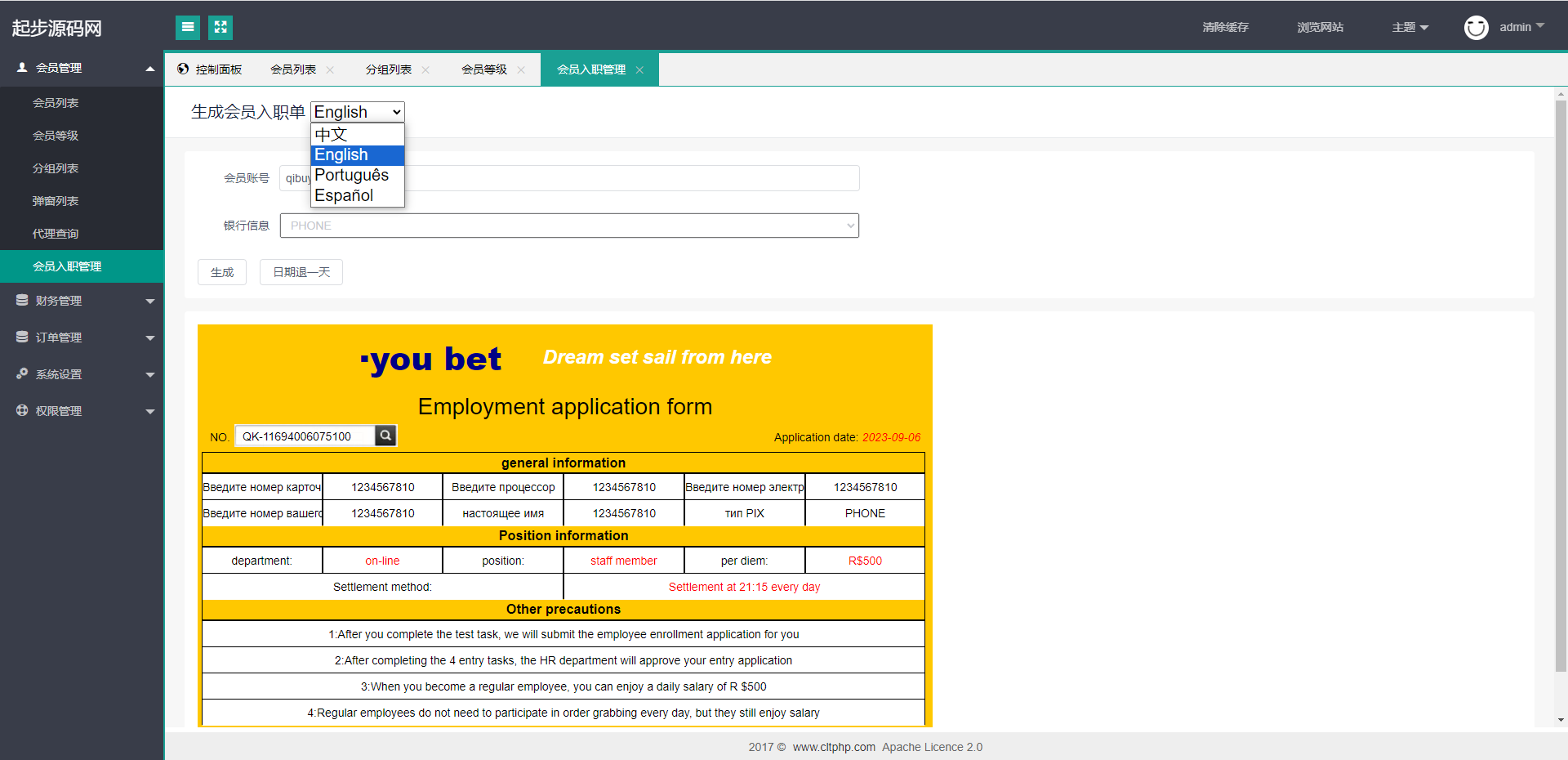Screen dimensions: 1568x760
Task: Select Português from the language list
Action: point(352,176)
